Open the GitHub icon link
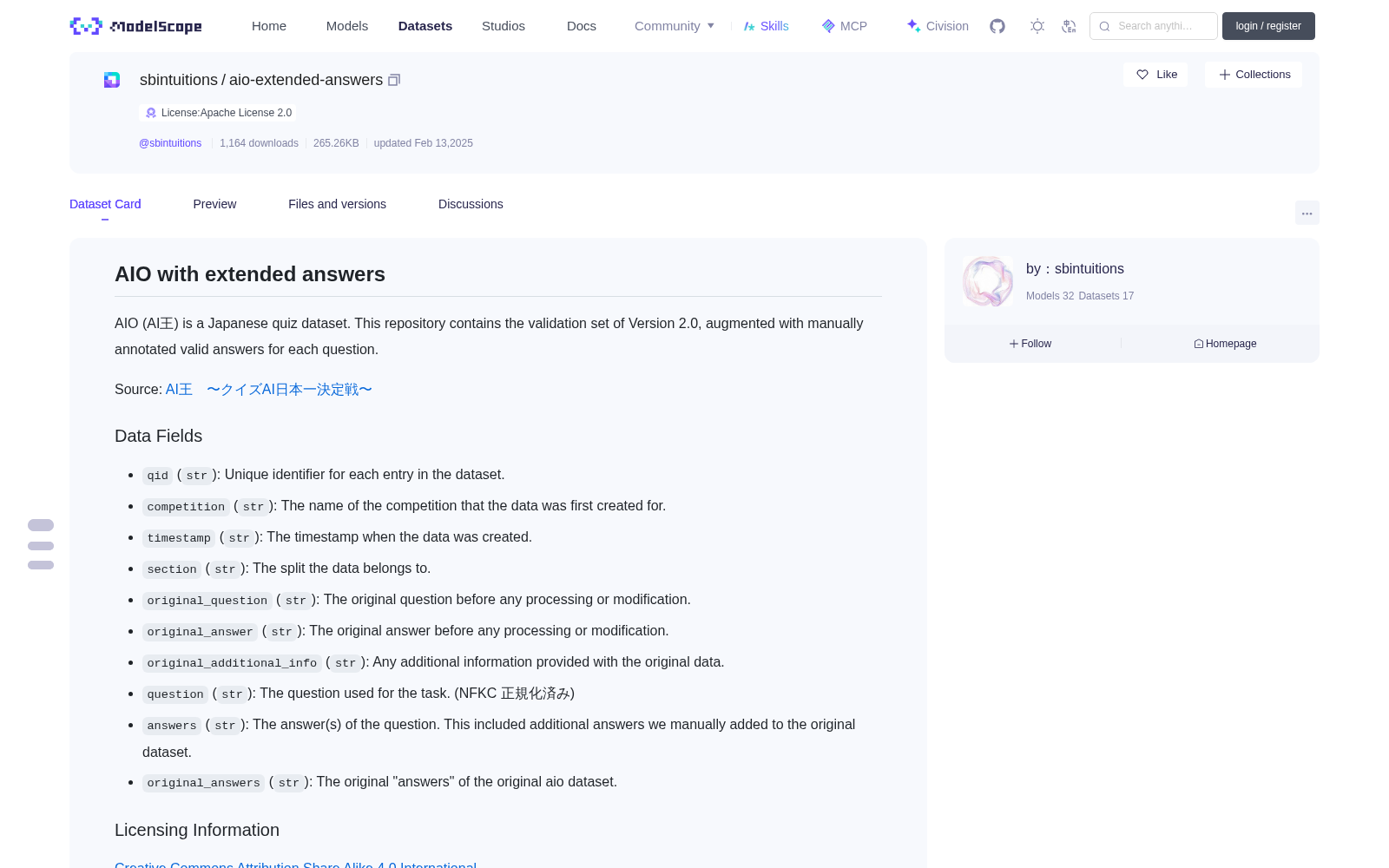 (997, 26)
